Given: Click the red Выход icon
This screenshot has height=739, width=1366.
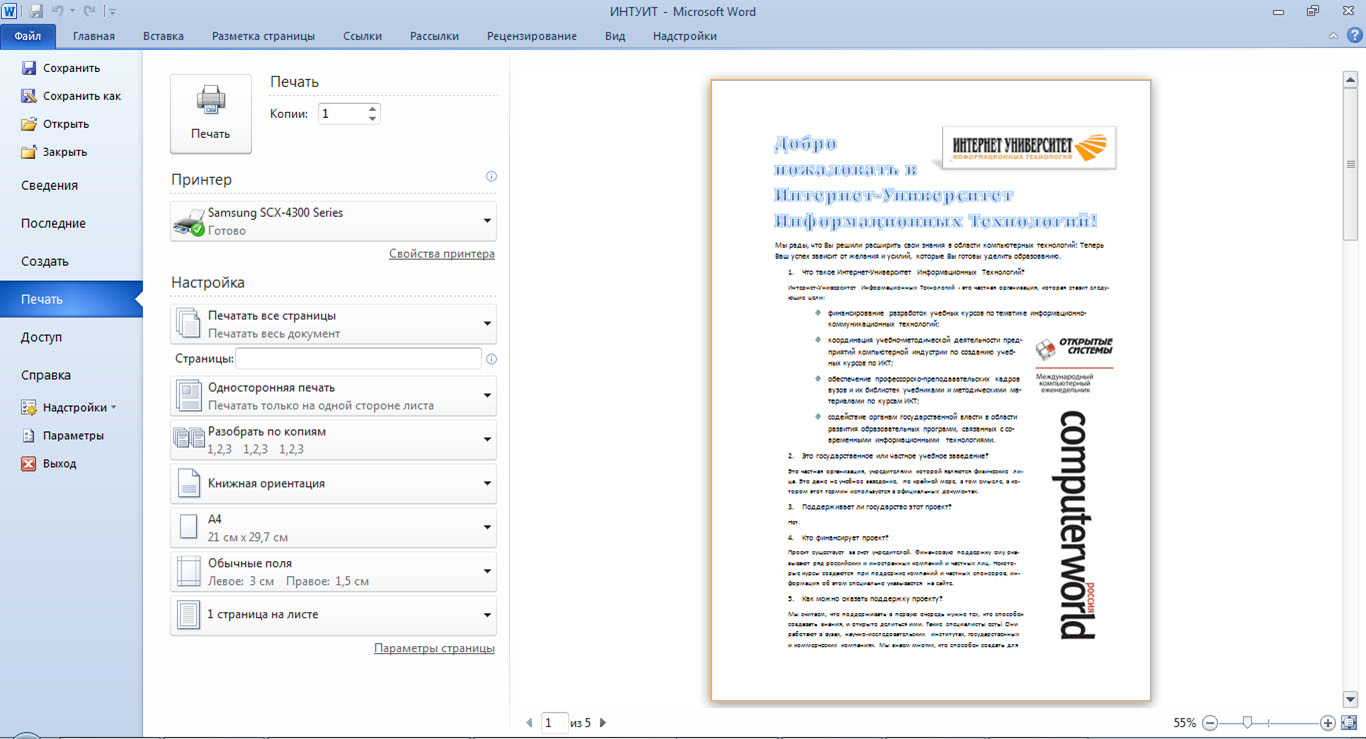Looking at the screenshot, I should click(29, 464).
